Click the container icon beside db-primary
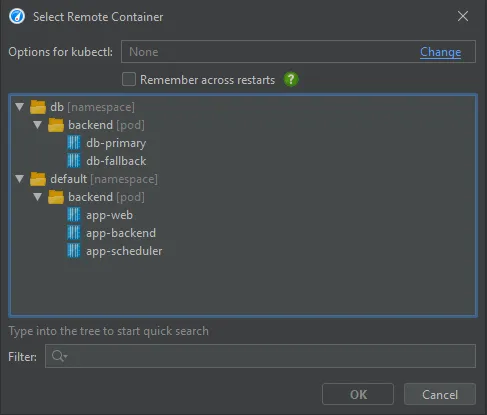 (74, 143)
